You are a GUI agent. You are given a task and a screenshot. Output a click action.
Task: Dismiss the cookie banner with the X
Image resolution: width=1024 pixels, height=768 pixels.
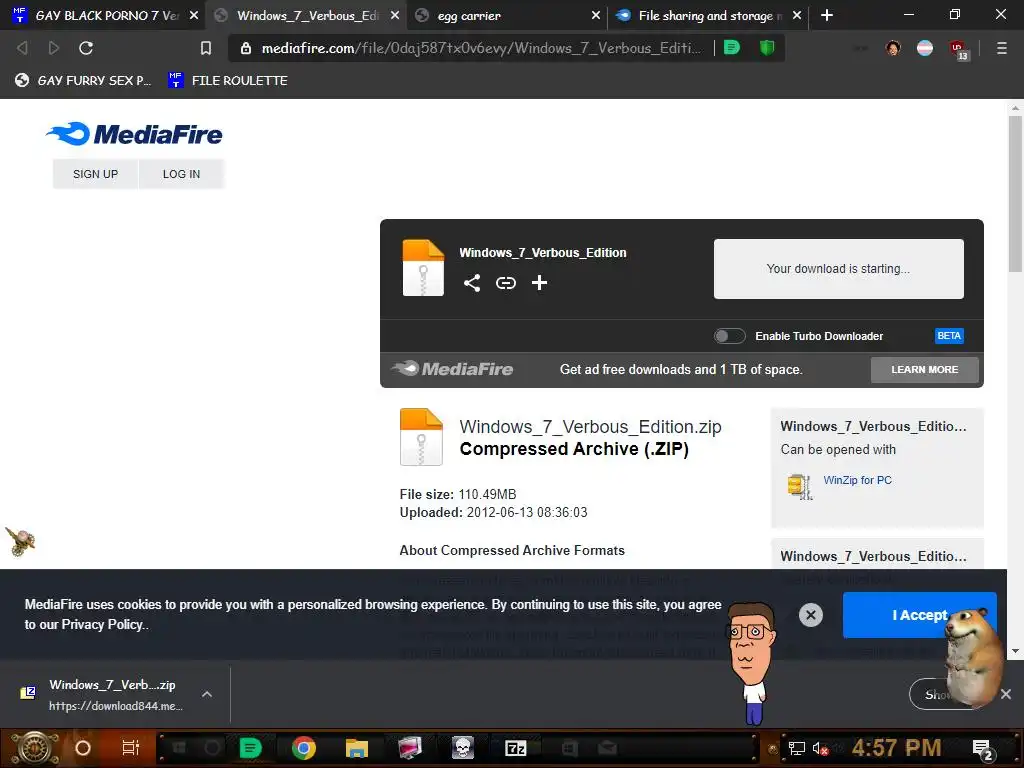pyautogui.click(x=810, y=615)
